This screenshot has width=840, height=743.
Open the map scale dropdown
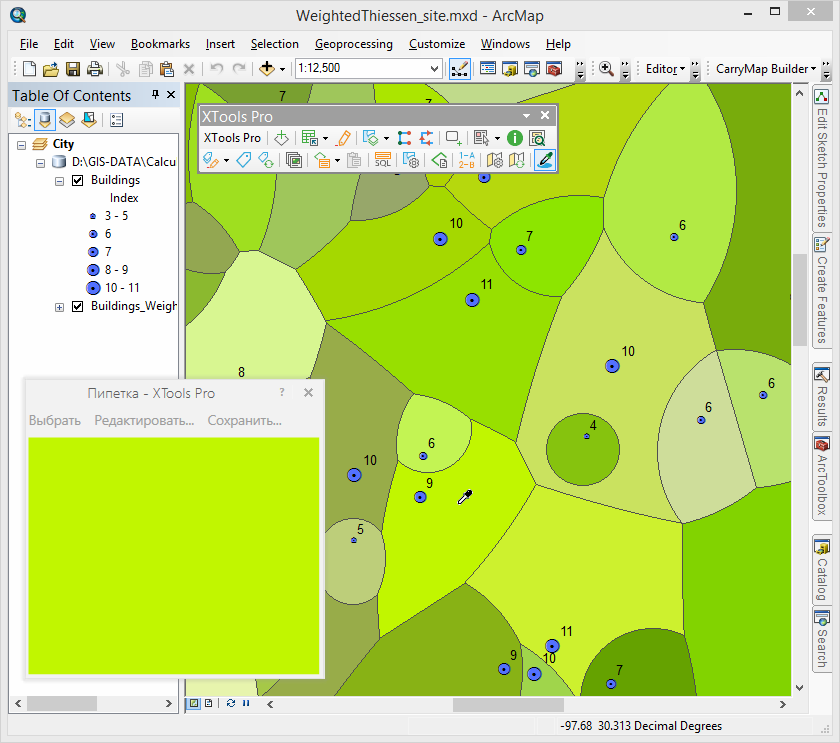434,69
